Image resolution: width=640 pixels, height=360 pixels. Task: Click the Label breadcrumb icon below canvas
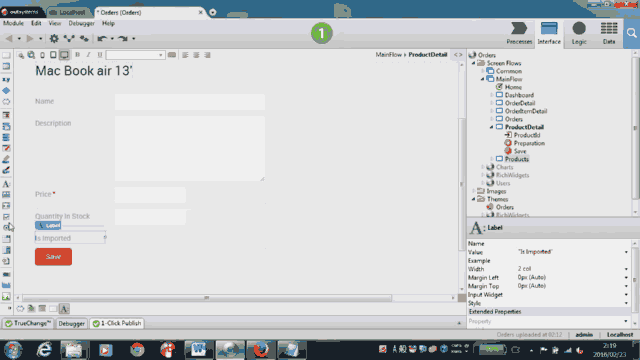pyautogui.click(x=64, y=309)
